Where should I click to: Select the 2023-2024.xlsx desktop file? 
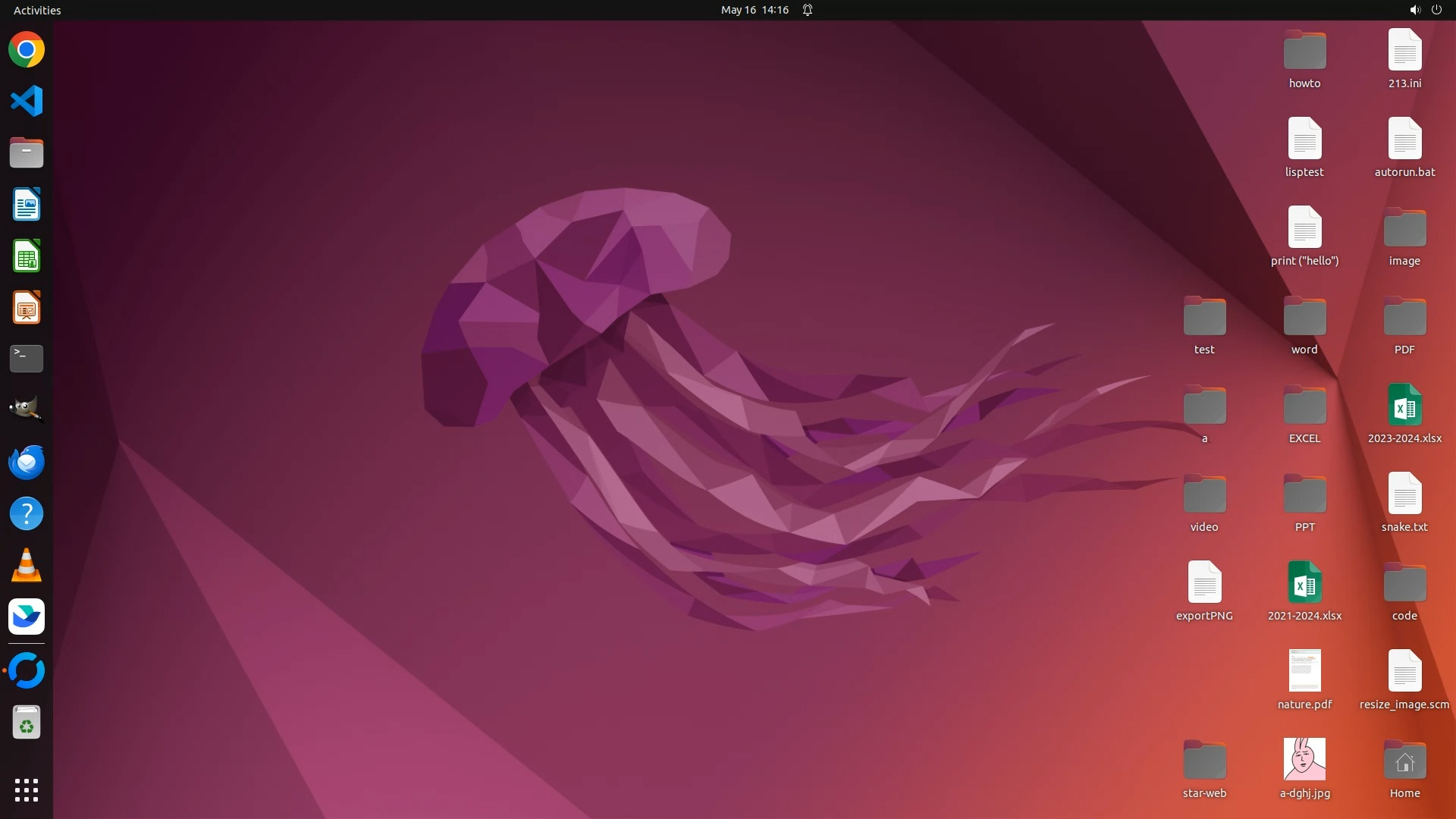click(x=1404, y=406)
